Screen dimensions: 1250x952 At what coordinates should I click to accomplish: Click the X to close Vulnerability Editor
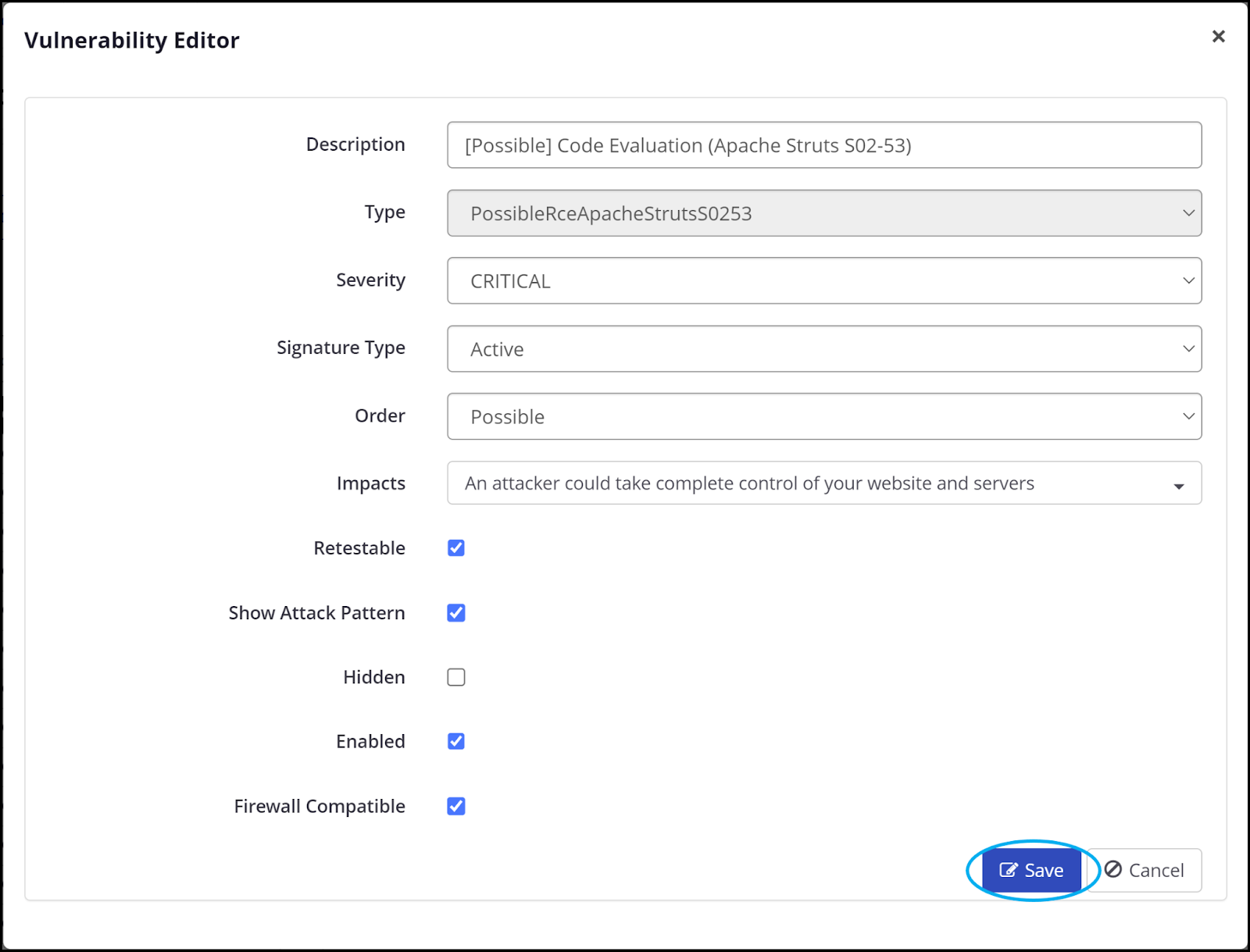point(1218,36)
